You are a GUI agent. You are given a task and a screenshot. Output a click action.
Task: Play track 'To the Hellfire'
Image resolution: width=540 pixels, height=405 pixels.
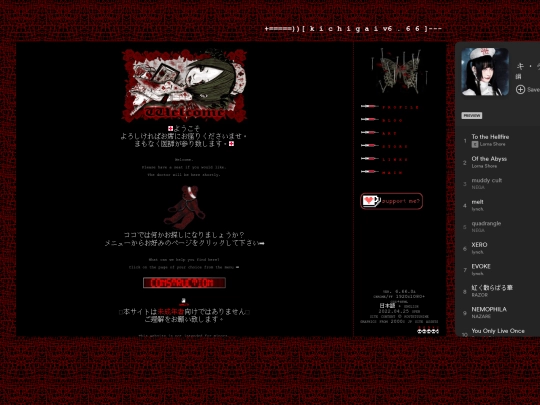pos(490,137)
